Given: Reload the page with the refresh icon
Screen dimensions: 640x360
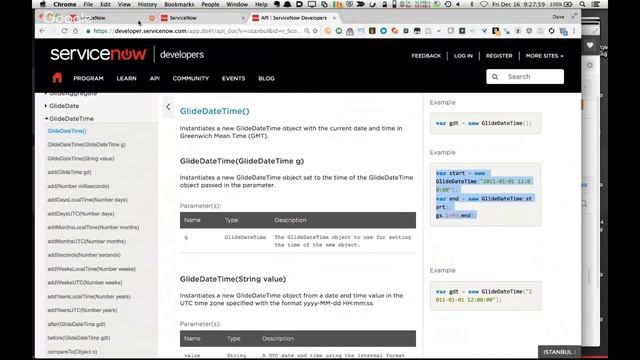Looking at the screenshot, I should tap(64, 31).
